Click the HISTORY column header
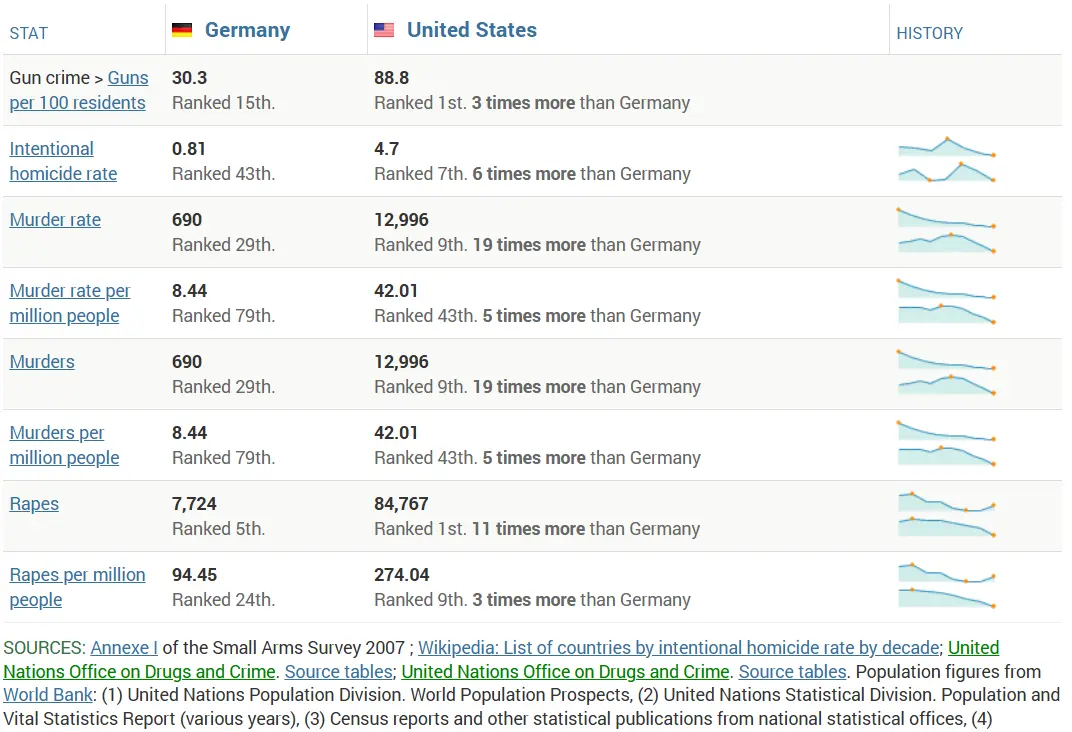 pos(929,33)
